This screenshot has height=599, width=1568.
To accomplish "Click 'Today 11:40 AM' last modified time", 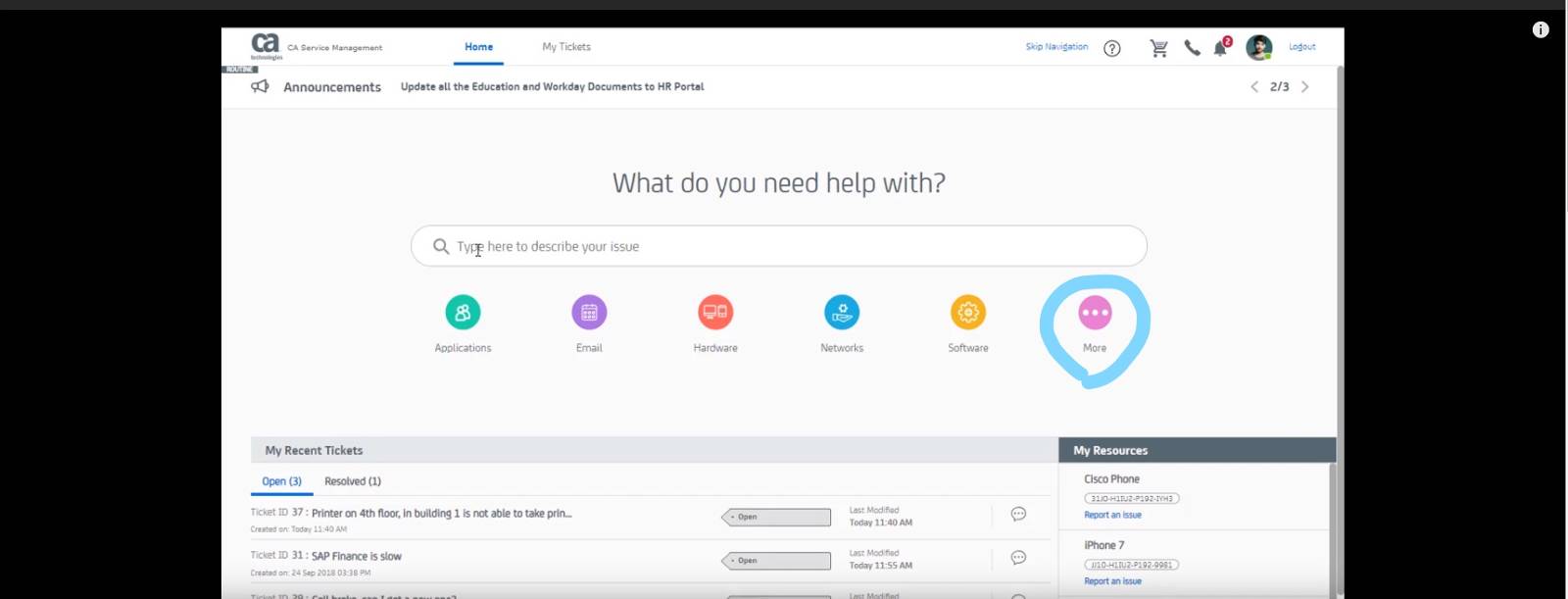I will (x=880, y=523).
